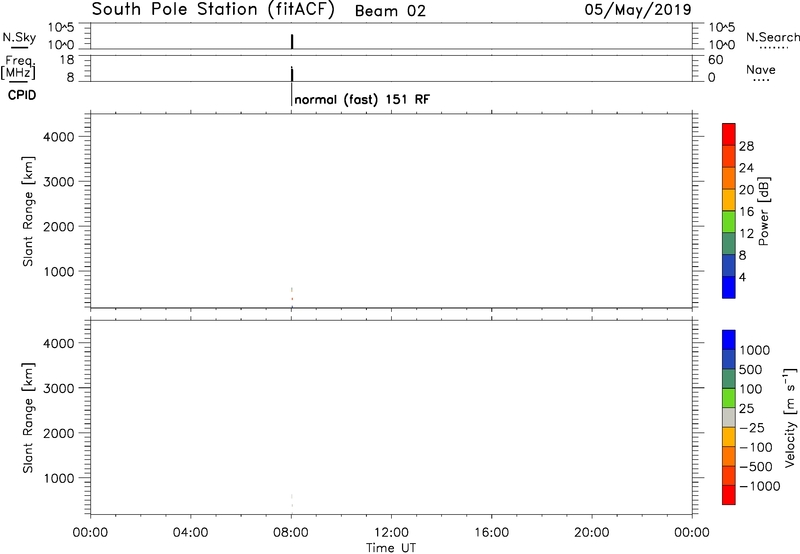
Task: Click the 'Time UT' axis title
Action: point(391,548)
